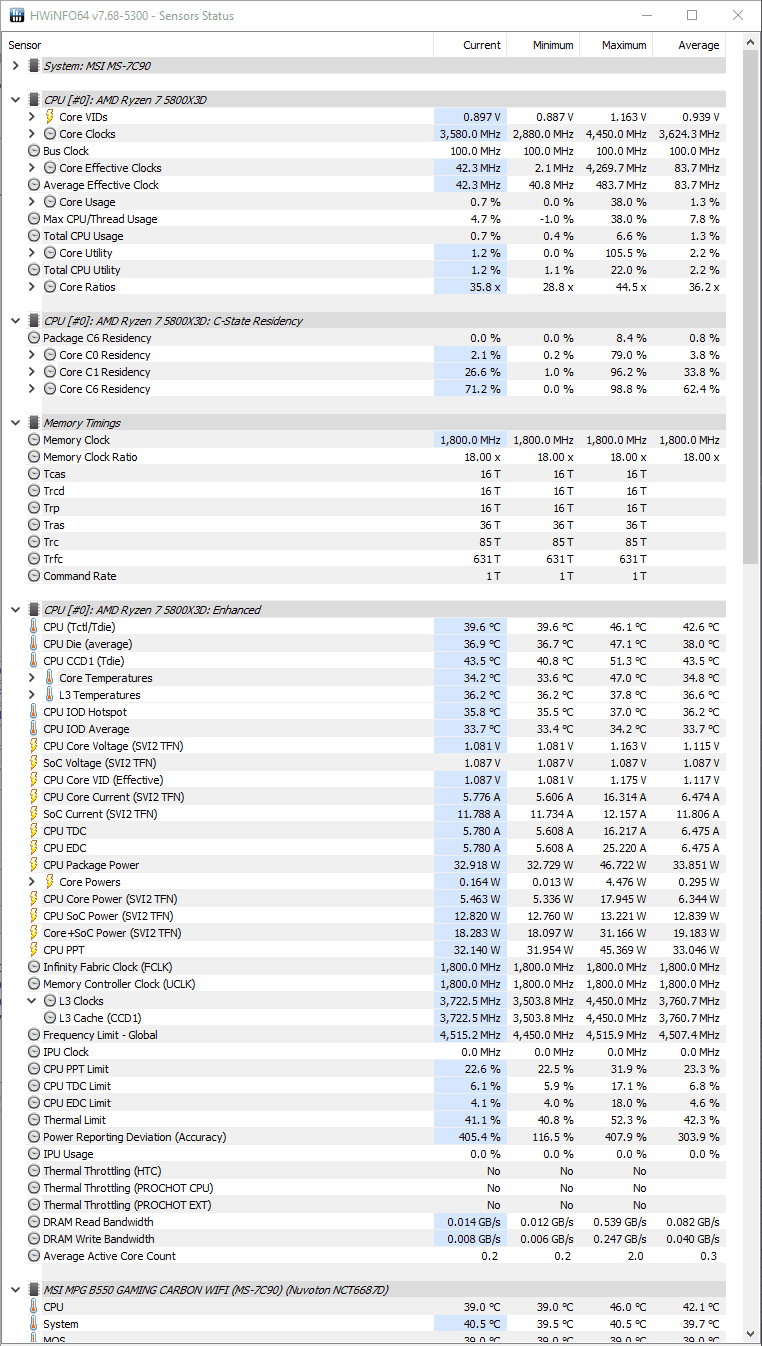Click the thermometer icon of CPU IOD Average
The width and height of the screenshot is (762, 1346).
coord(34,729)
